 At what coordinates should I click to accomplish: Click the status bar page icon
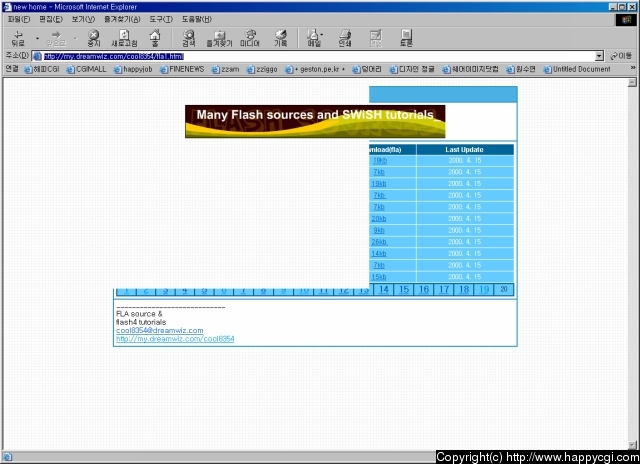(x=7, y=457)
